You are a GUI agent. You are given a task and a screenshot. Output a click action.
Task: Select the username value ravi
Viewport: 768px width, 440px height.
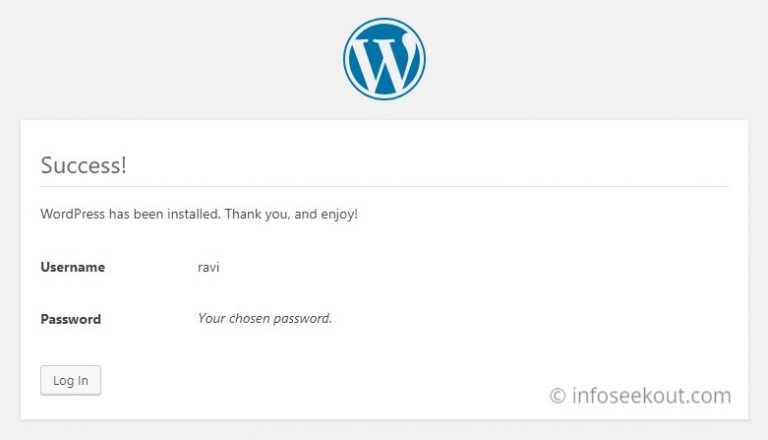point(209,267)
